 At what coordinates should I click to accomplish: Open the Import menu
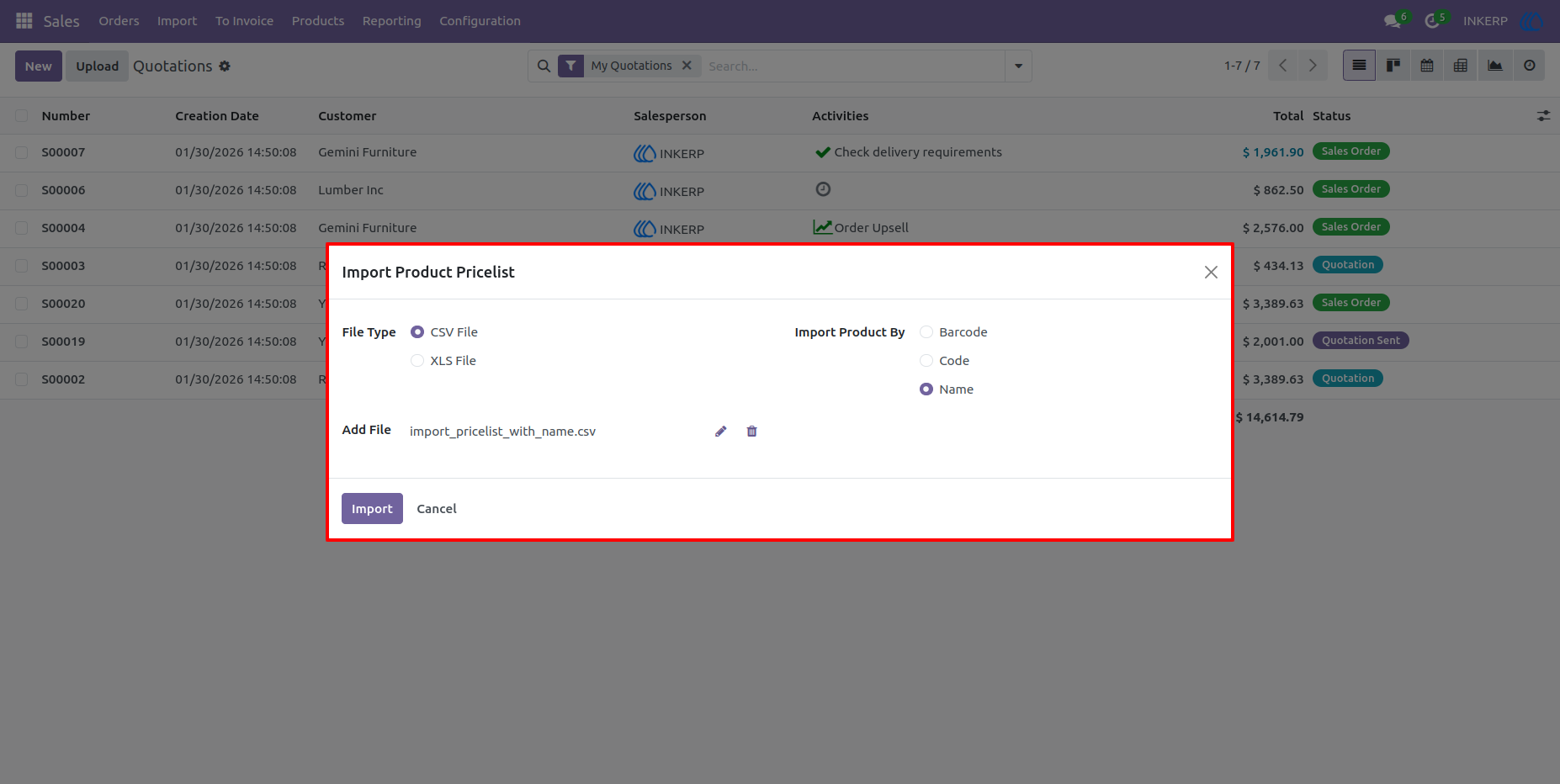point(177,21)
